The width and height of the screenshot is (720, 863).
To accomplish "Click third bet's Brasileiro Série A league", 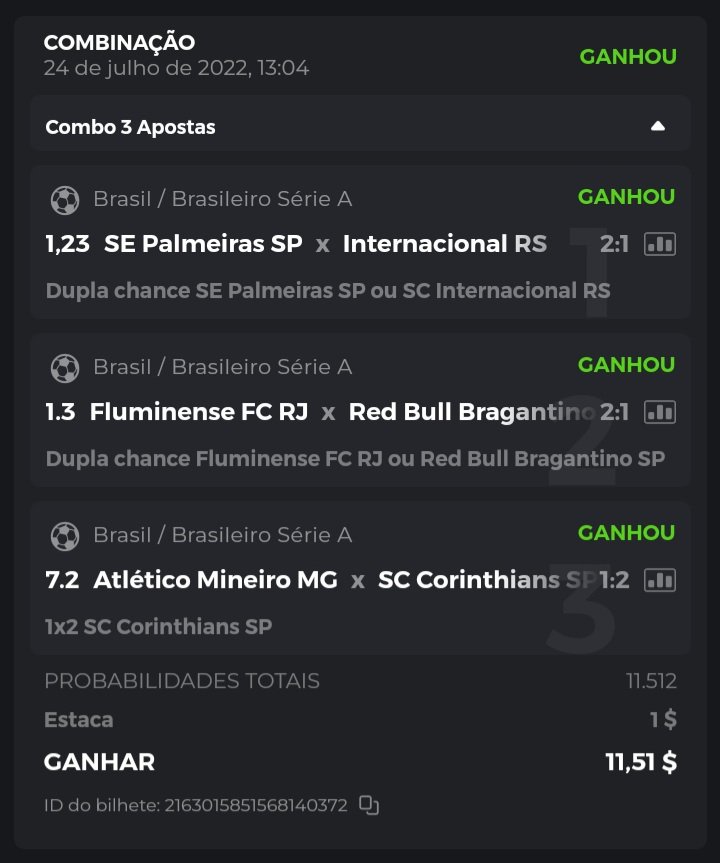I will coord(222,535).
